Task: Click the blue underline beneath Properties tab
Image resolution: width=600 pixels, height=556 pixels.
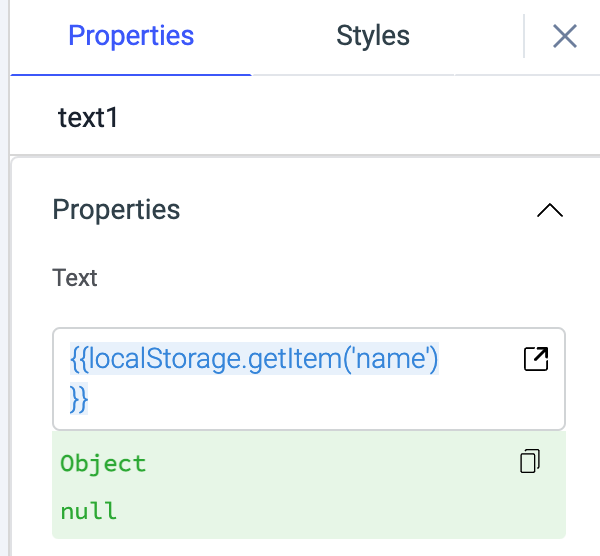Action: point(131,74)
